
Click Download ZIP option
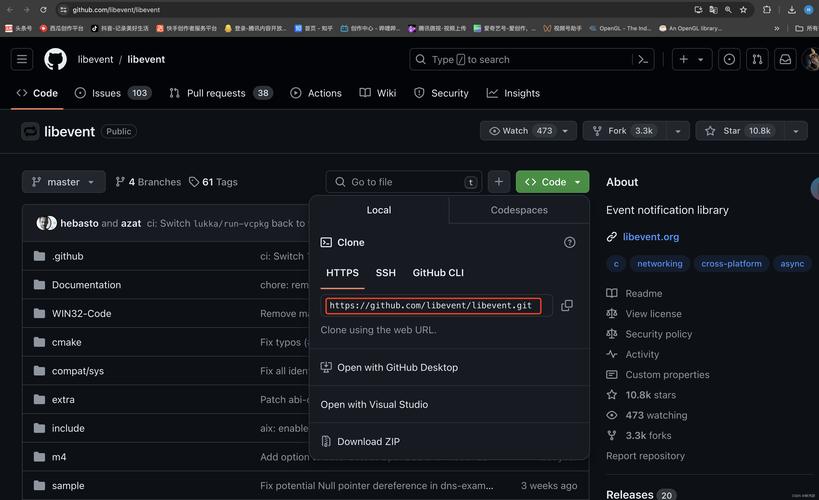tap(368, 441)
